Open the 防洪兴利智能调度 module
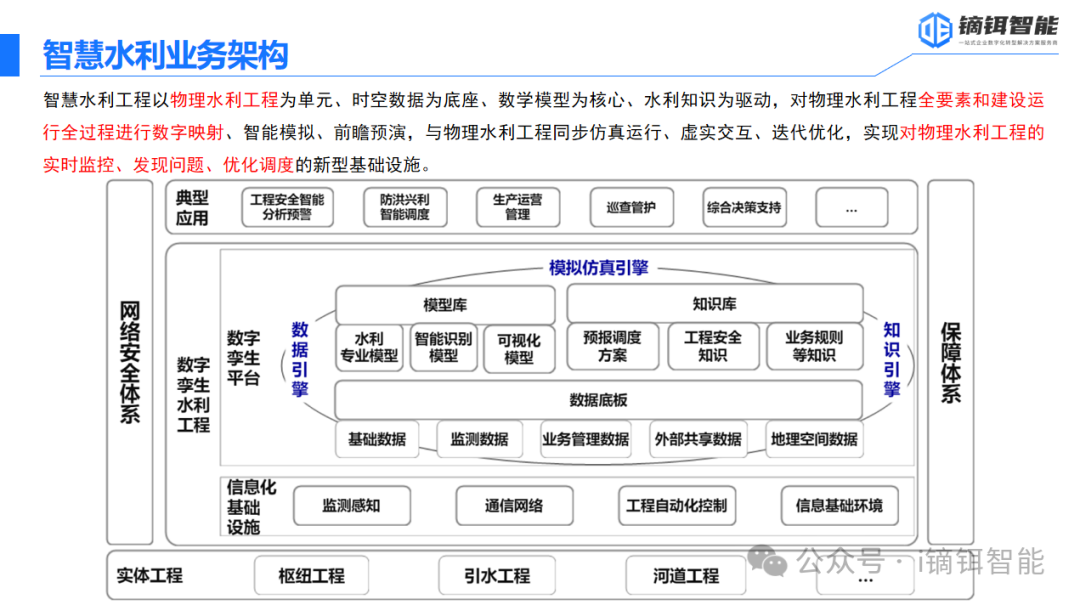The width and height of the screenshot is (1080, 605). 404,207
